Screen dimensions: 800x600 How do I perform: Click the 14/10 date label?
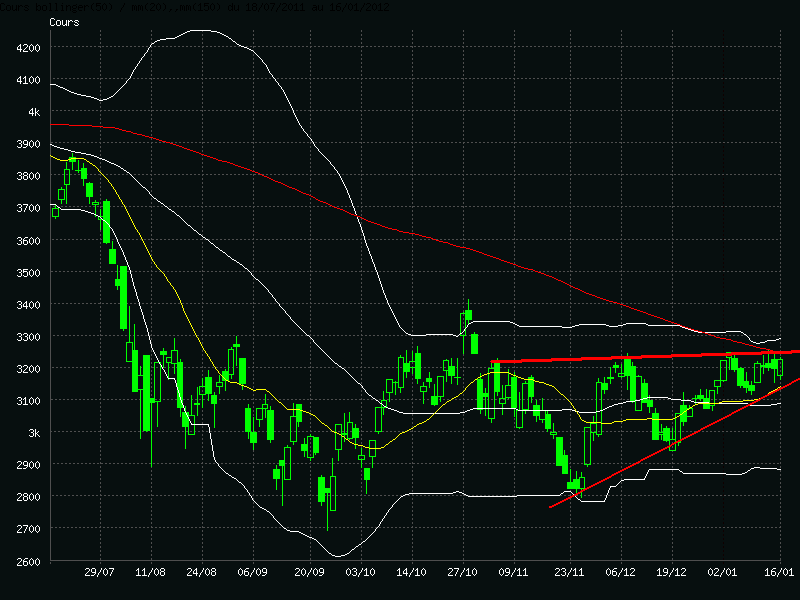click(412, 573)
